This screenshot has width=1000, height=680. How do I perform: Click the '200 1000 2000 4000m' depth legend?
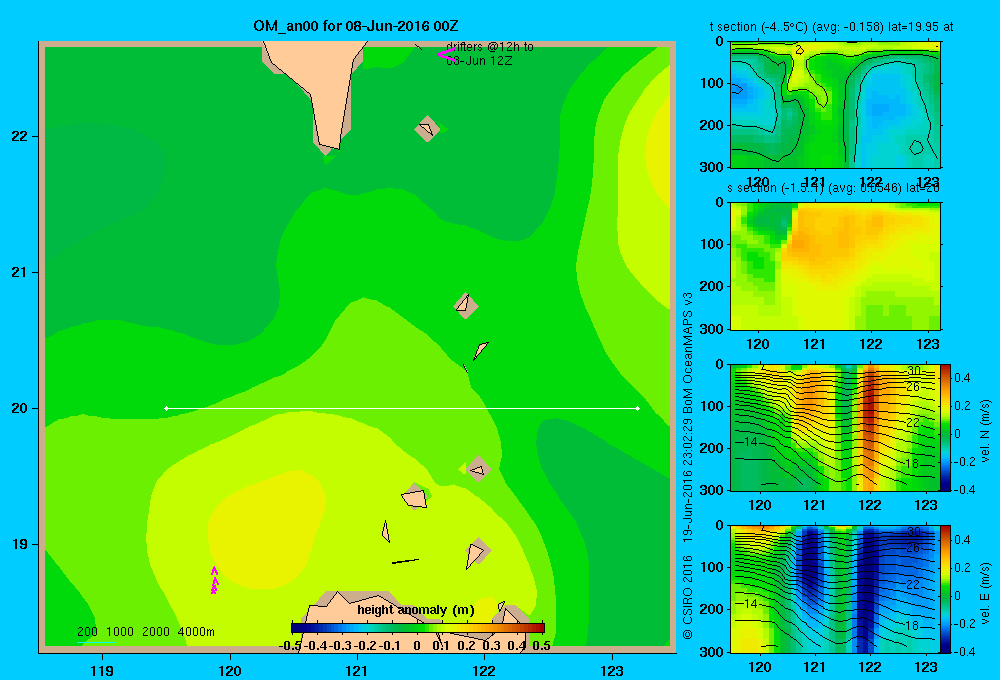point(145,632)
